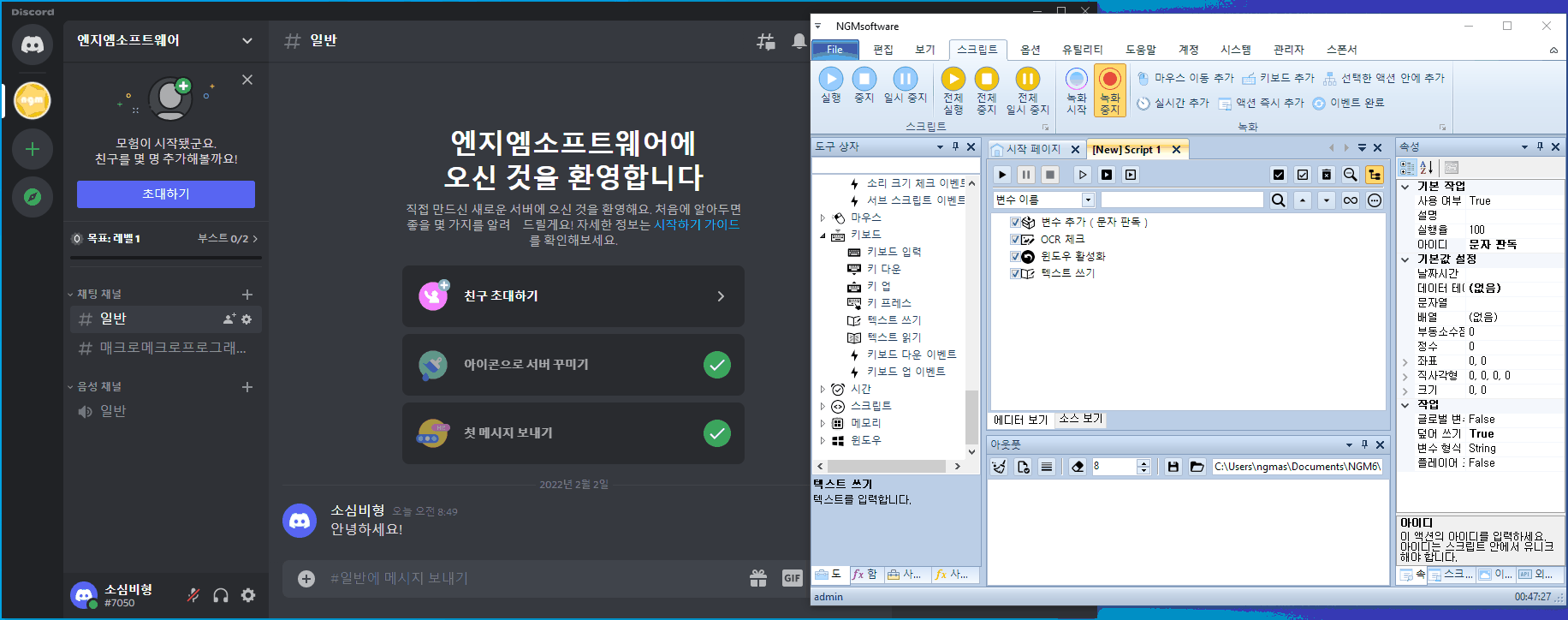1568x620 pixels.
Task: Open Discord 시작하기 가이드 link
Action: point(697,224)
